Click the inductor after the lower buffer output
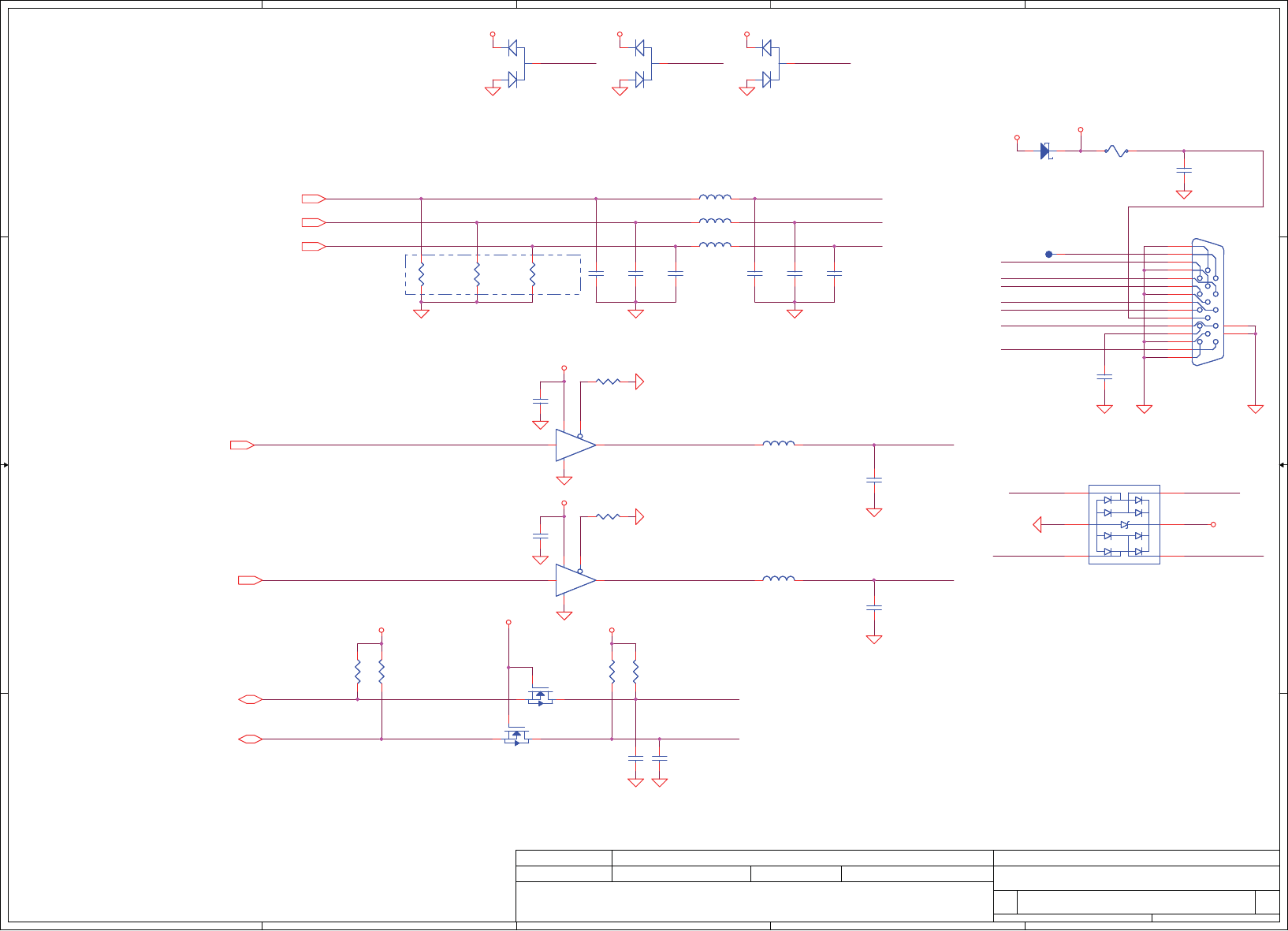The image size is (1288, 931). coord(779,579)
